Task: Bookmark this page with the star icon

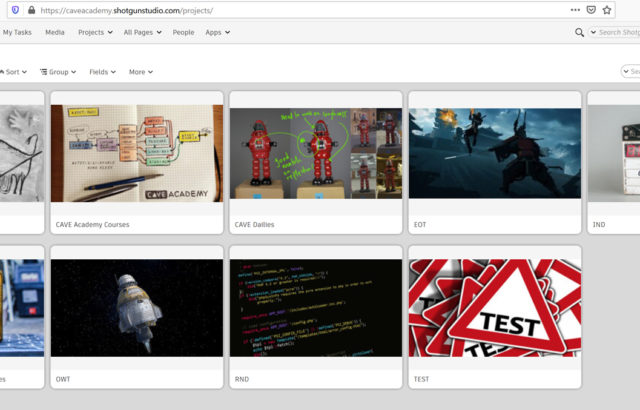Action: point(607,9)
